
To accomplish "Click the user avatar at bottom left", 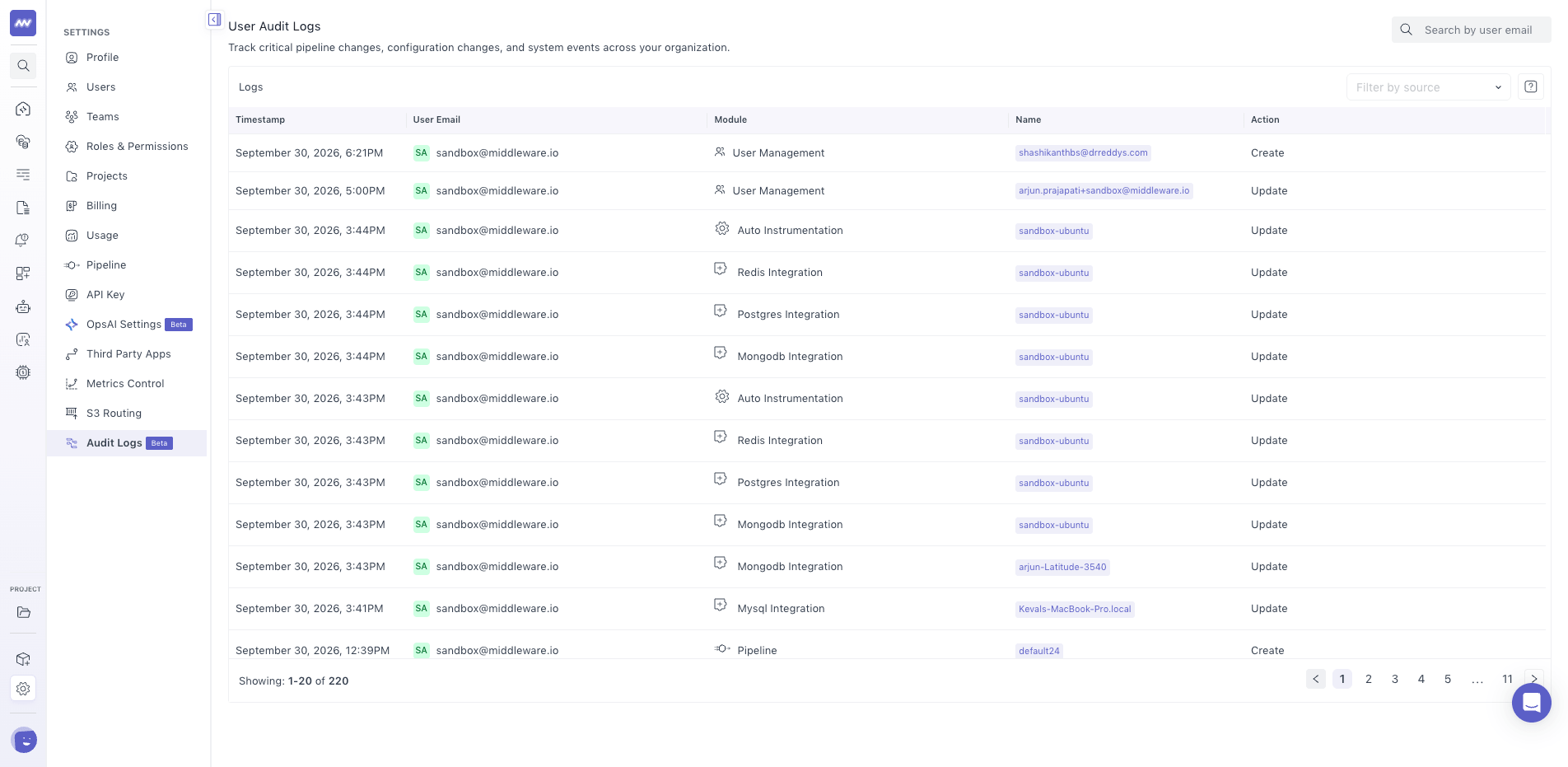I will point(25,741).
